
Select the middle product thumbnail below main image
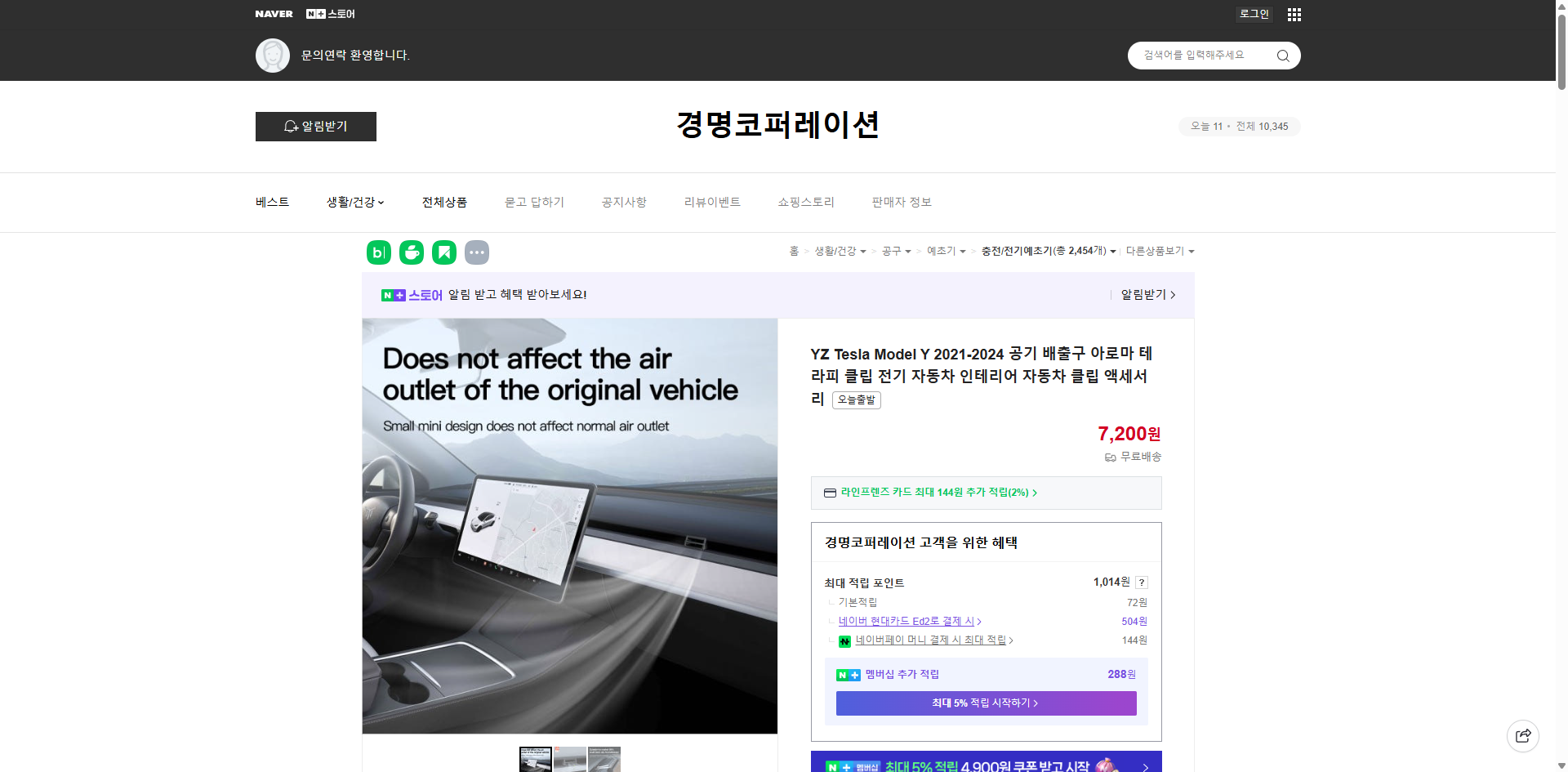click(x=569, y=759)
